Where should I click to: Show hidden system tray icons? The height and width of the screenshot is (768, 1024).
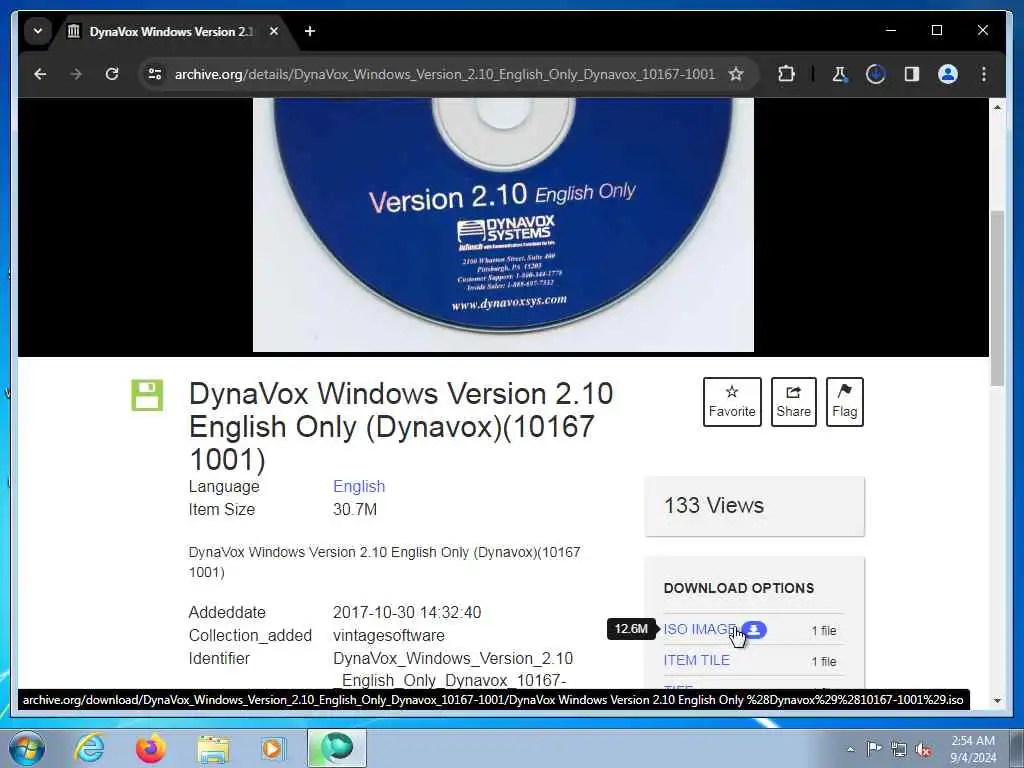pos(850,749)
